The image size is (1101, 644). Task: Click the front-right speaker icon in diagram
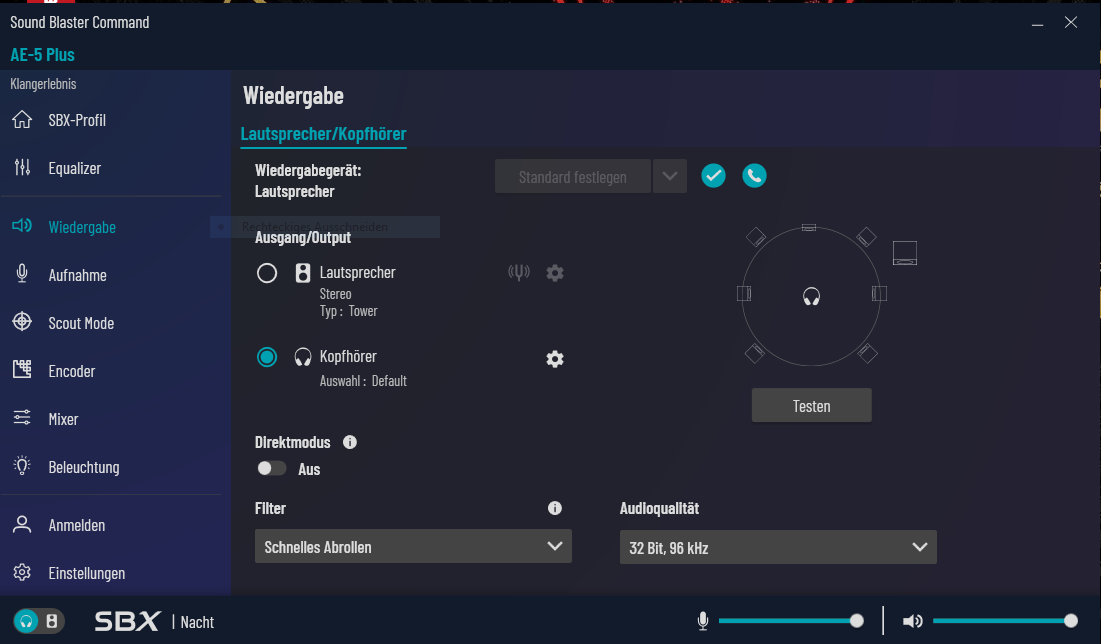pos(866,237)
